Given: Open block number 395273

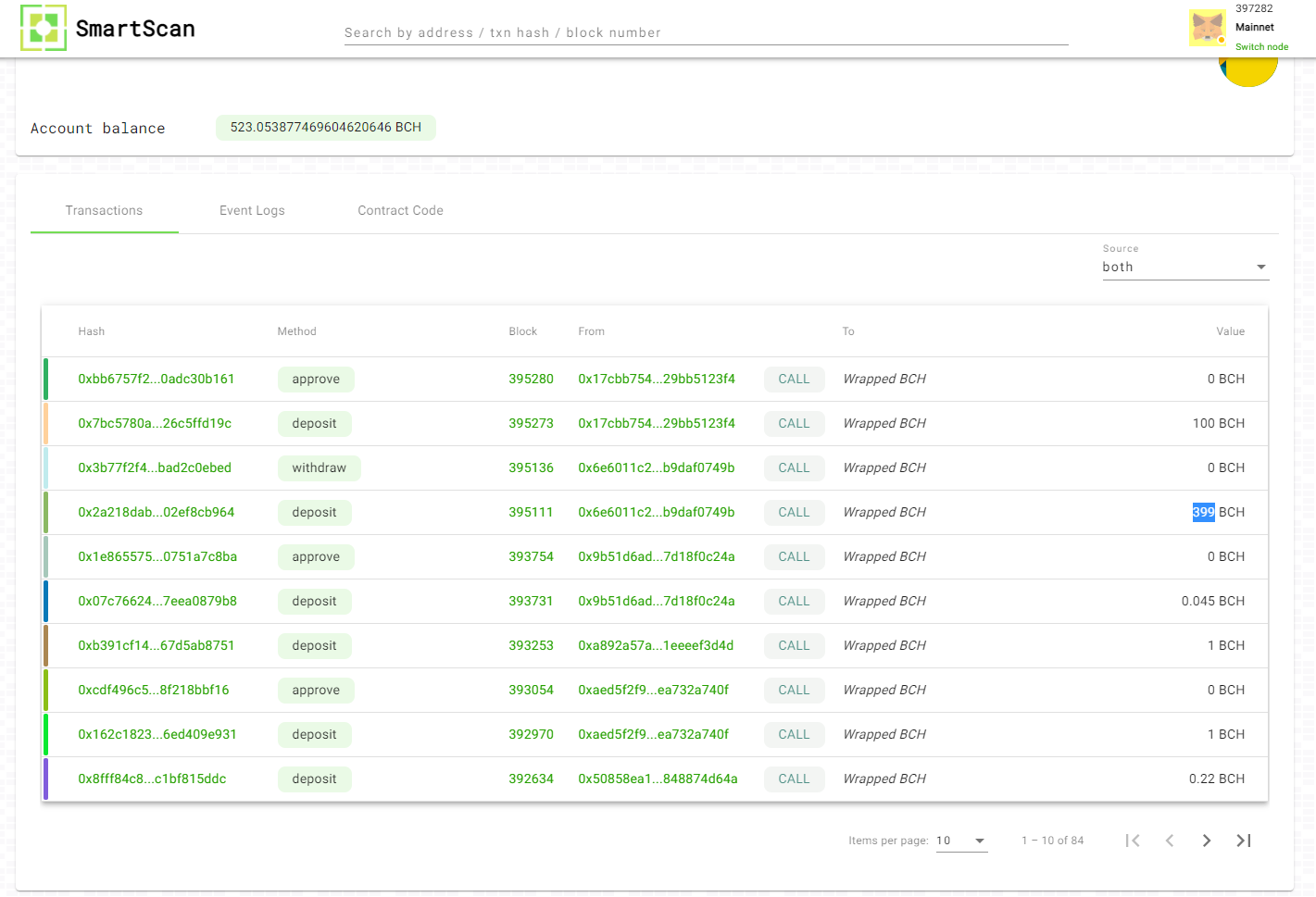Looking at the screenshot, I should [x=532, y=424].
